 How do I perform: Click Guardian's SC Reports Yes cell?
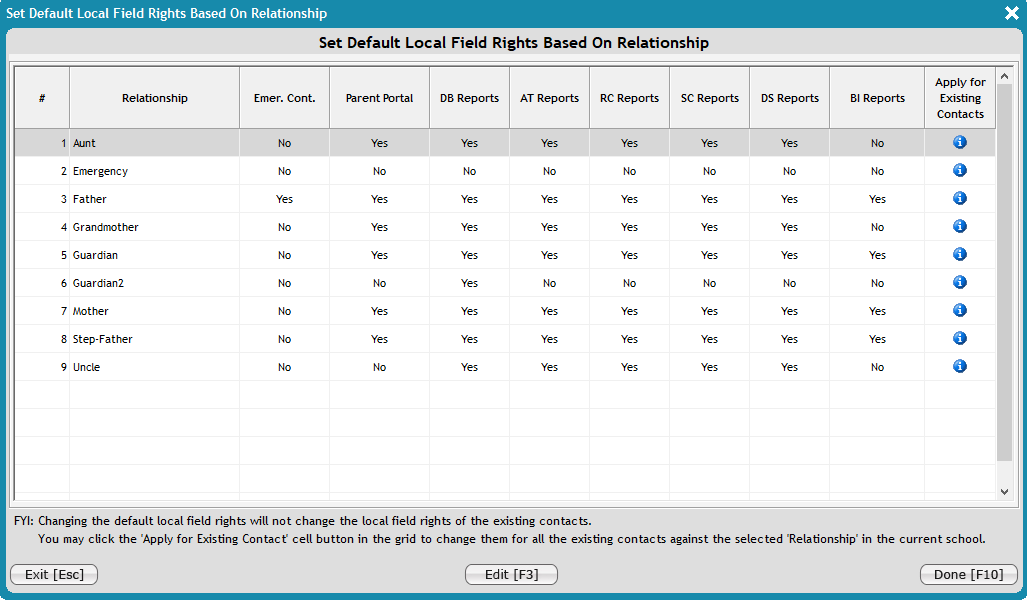[709, 255]
